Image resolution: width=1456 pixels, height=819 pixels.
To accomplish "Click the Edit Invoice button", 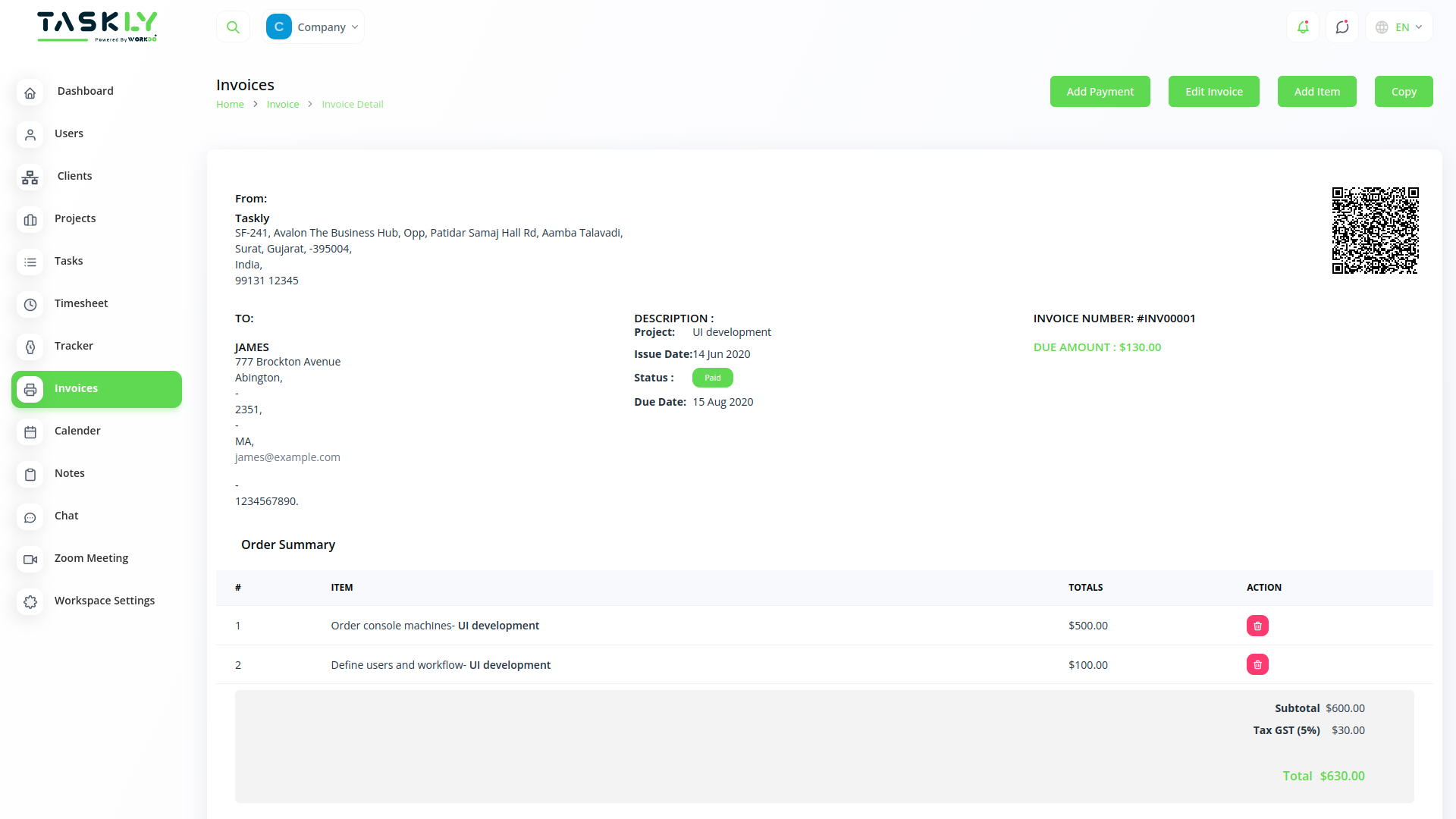I will point(1213,92).
